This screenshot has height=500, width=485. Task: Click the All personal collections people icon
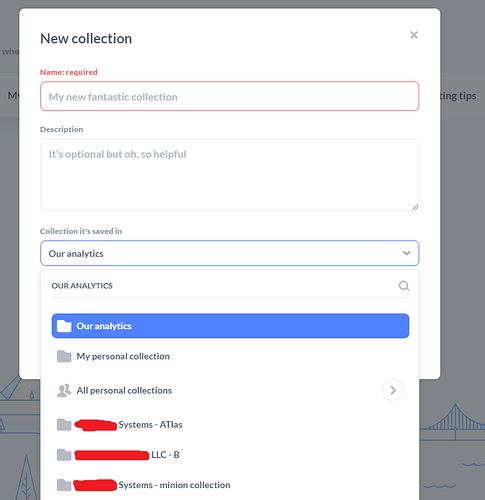pyautogui.click(x=64, y=390)
